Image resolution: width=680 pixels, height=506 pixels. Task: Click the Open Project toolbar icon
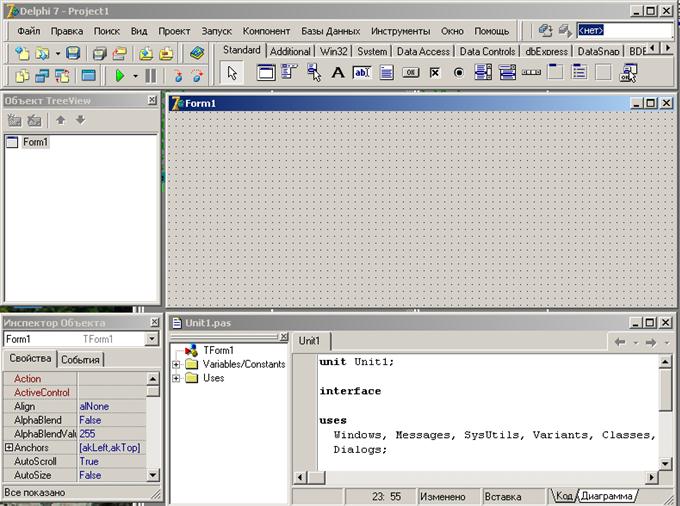[x=119, y=53]
